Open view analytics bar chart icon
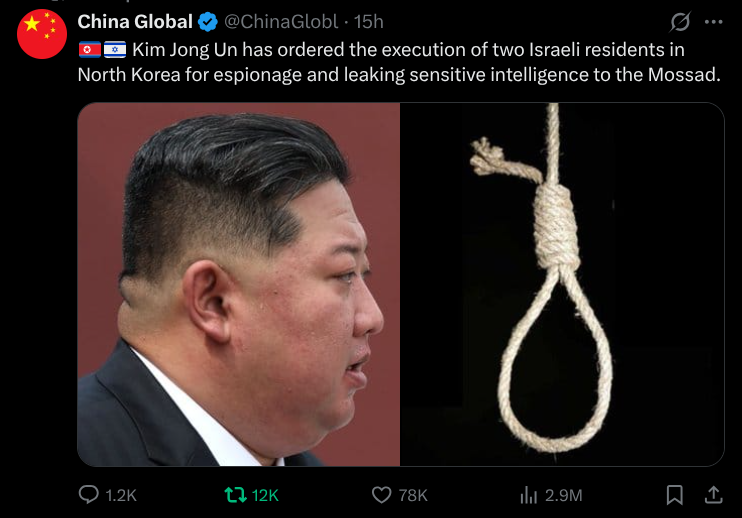The width and height of the screenshot is (742, 518). pos(529,495)
